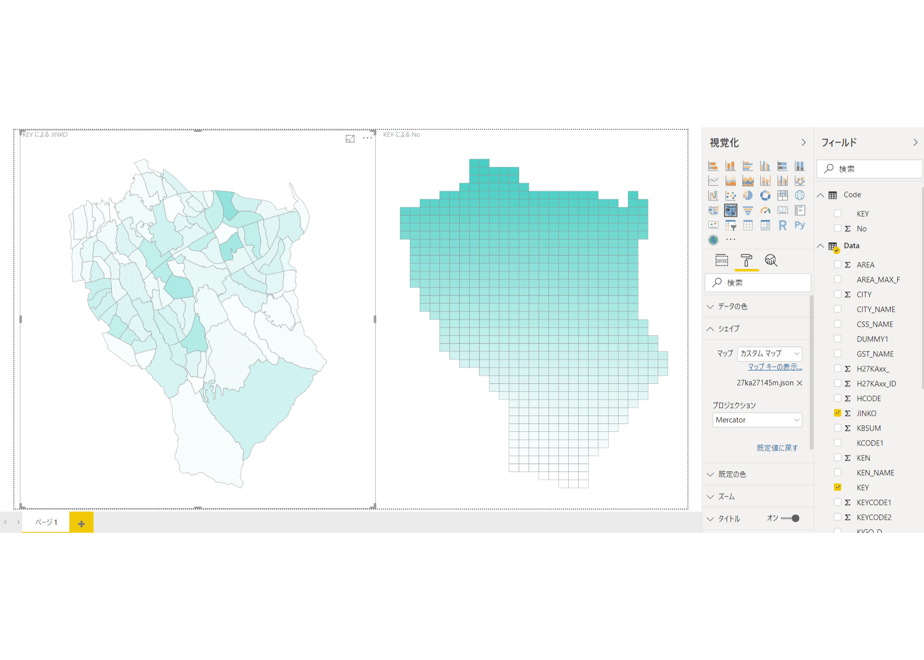Select the ArcGIS map visual
This screenshot has height=660, width=924.
pos(713,240)
